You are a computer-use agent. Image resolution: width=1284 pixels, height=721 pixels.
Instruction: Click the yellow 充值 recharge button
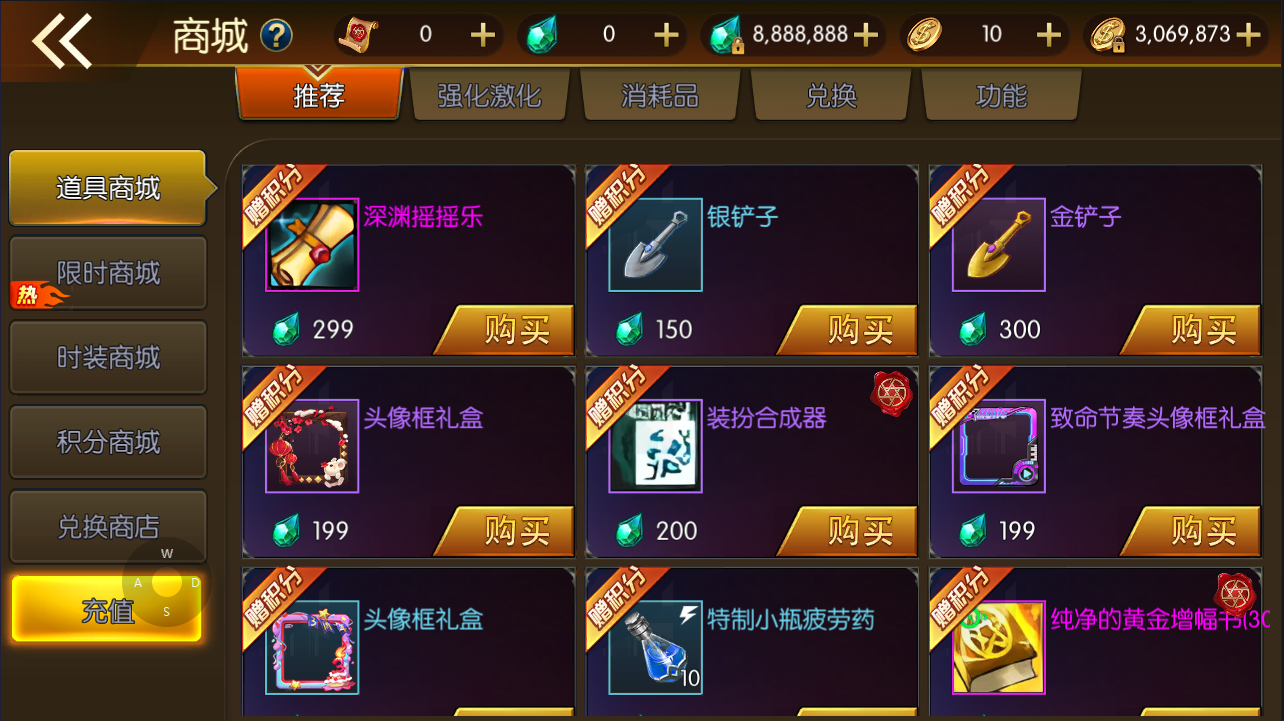tap(107, 609)
